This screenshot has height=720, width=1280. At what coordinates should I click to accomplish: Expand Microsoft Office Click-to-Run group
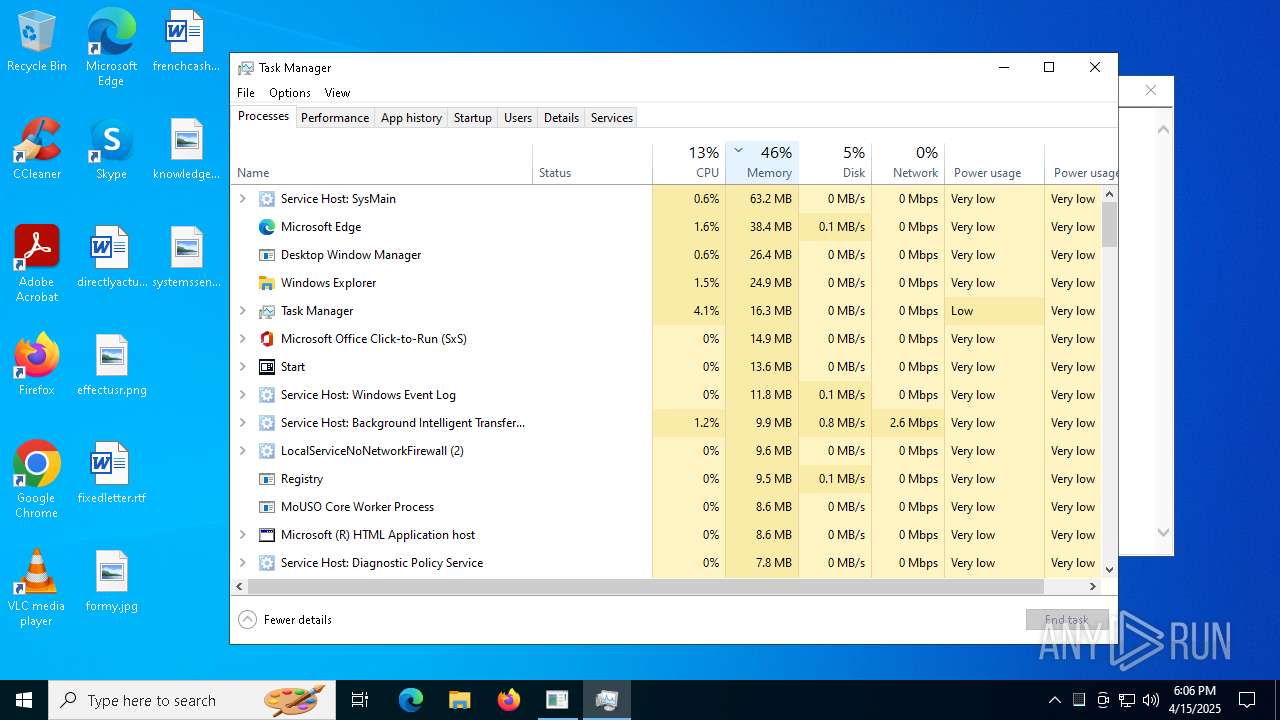[x=242, y=339]
